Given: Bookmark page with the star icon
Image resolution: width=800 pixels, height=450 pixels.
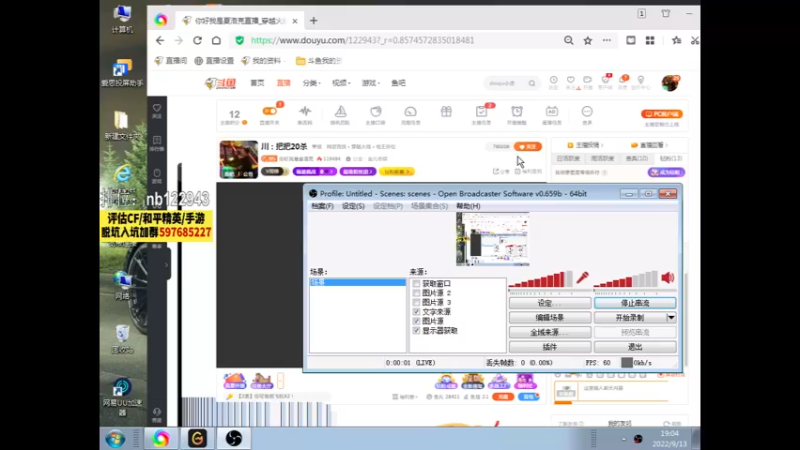Looking at the screenshot, I should [x=588, y=40].
